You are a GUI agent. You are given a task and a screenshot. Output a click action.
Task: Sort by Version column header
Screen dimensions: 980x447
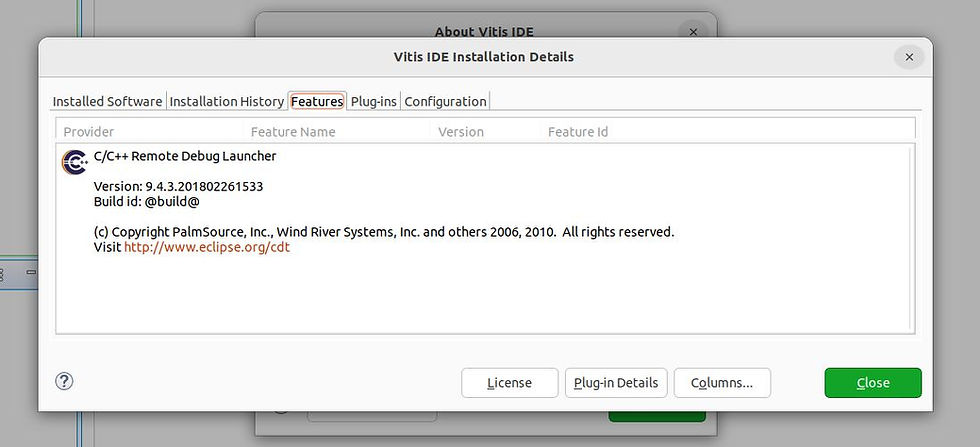461,132
